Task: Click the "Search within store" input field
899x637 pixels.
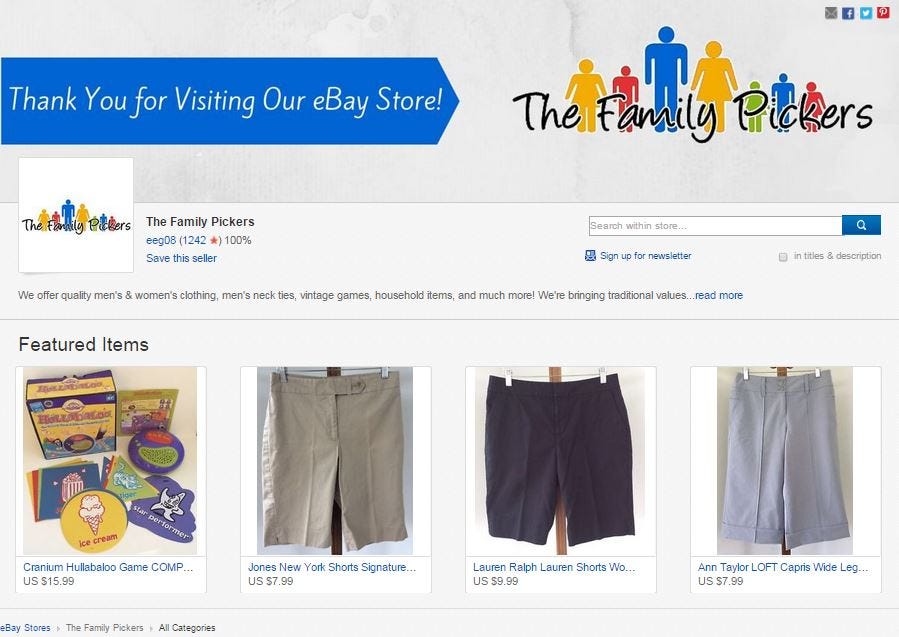Action: click(x=715, y=224)
